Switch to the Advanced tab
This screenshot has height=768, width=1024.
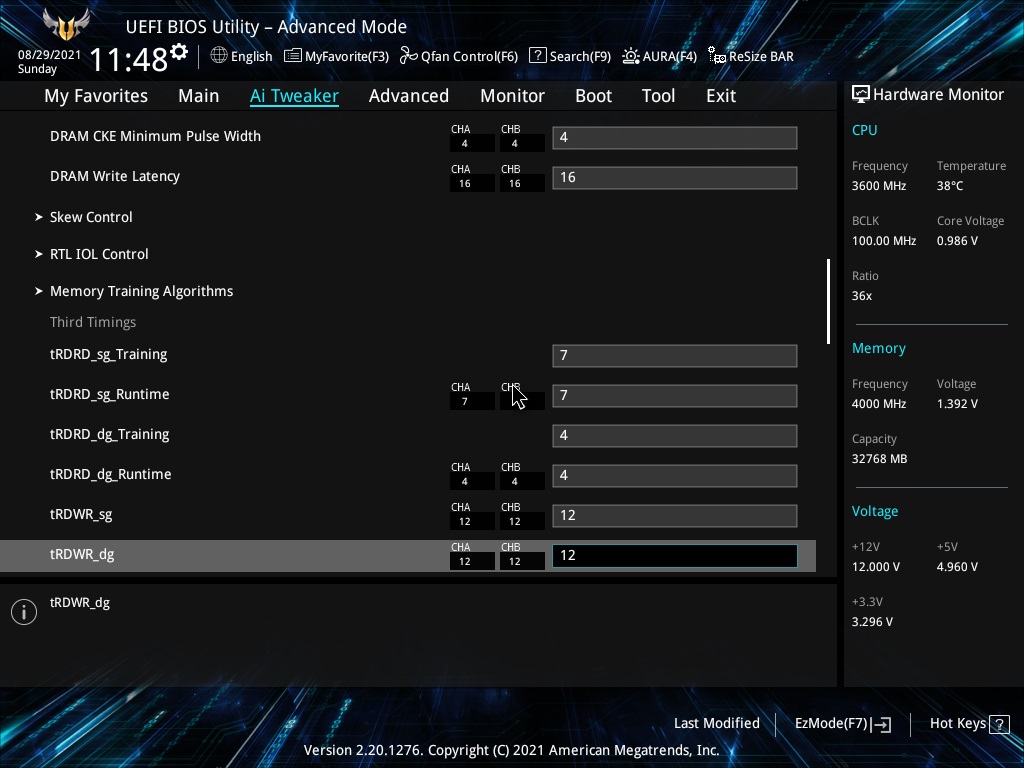(409, 96)
